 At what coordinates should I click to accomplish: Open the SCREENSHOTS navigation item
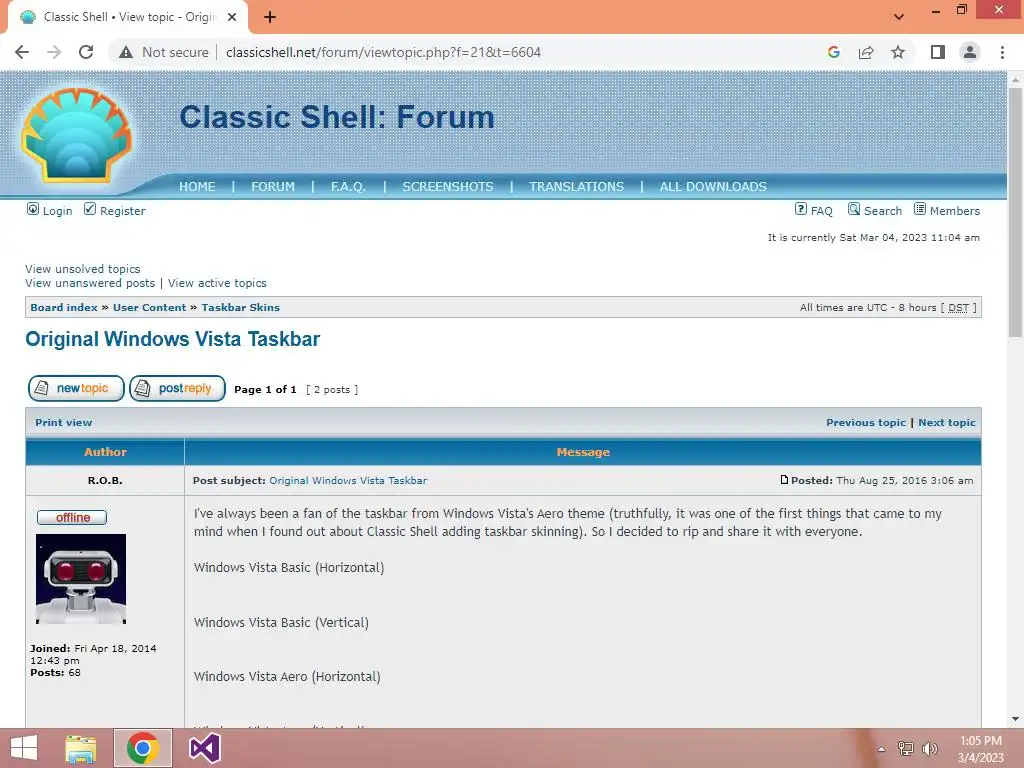click(448, 187)
